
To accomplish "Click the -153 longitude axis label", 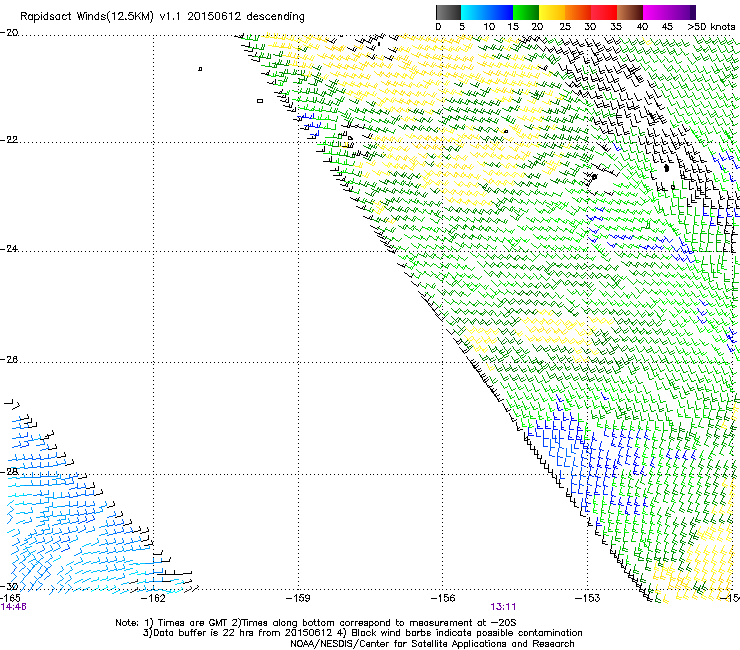I will (588, 598).
